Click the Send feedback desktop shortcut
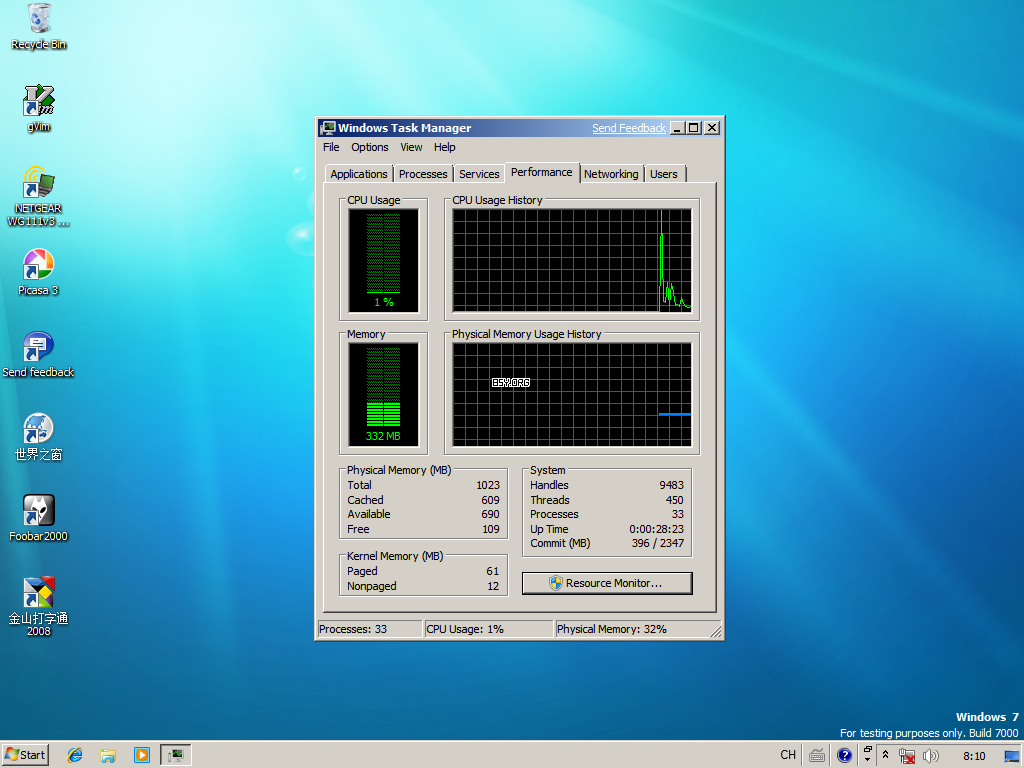The height and width of the screenshot is (768, 1024). pyautogui.click(x=39, y=348)
